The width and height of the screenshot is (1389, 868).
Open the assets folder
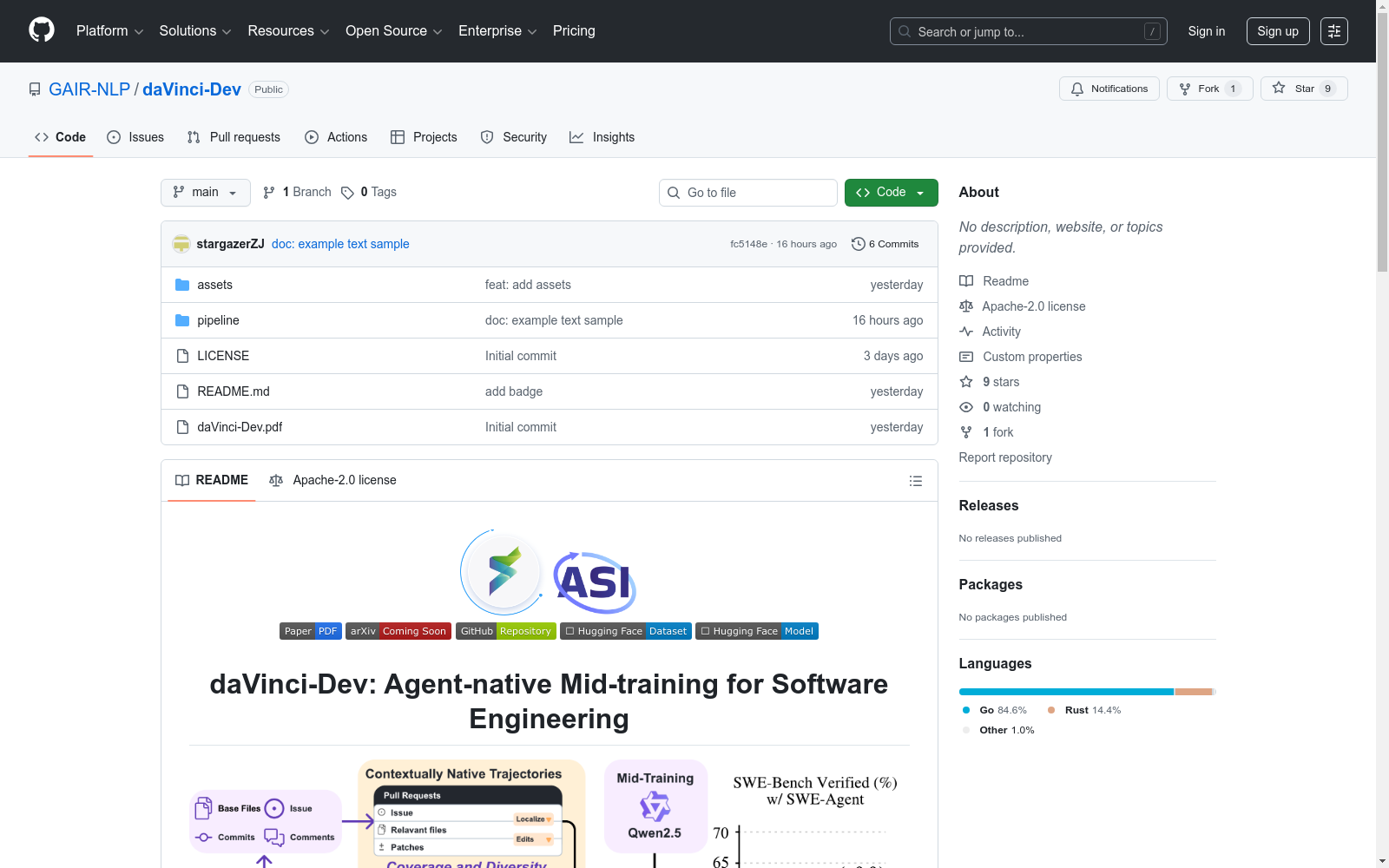214,285
